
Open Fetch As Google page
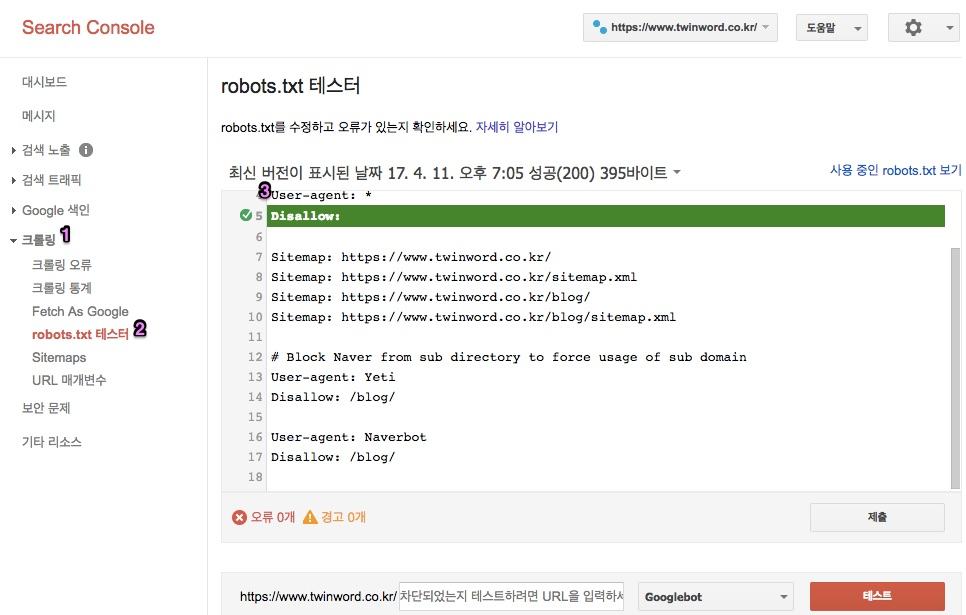pyautogui.click(x=80, y=311)
